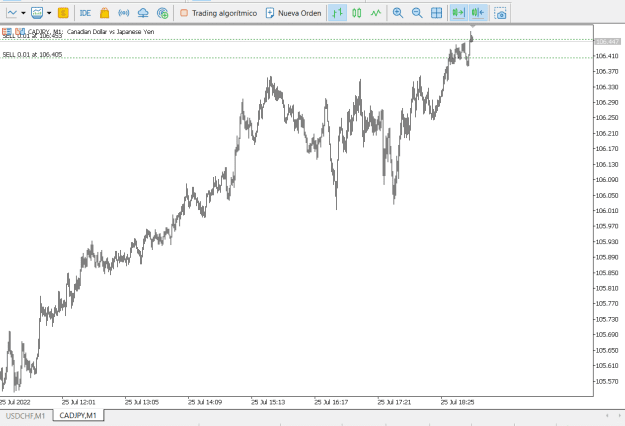Click 106.010 price scale value
The image size is (625, 426).
pyautogui.click(x=607, y=210)
